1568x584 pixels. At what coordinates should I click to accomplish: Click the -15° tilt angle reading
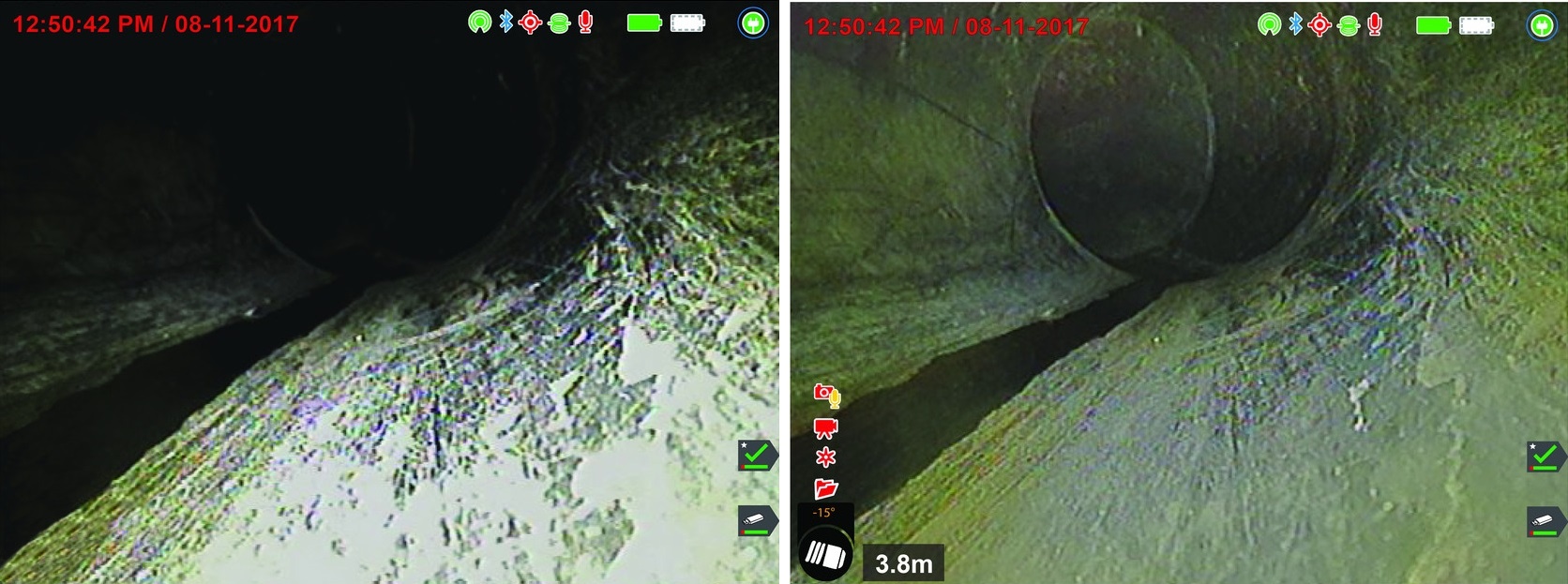click(823, 513)
